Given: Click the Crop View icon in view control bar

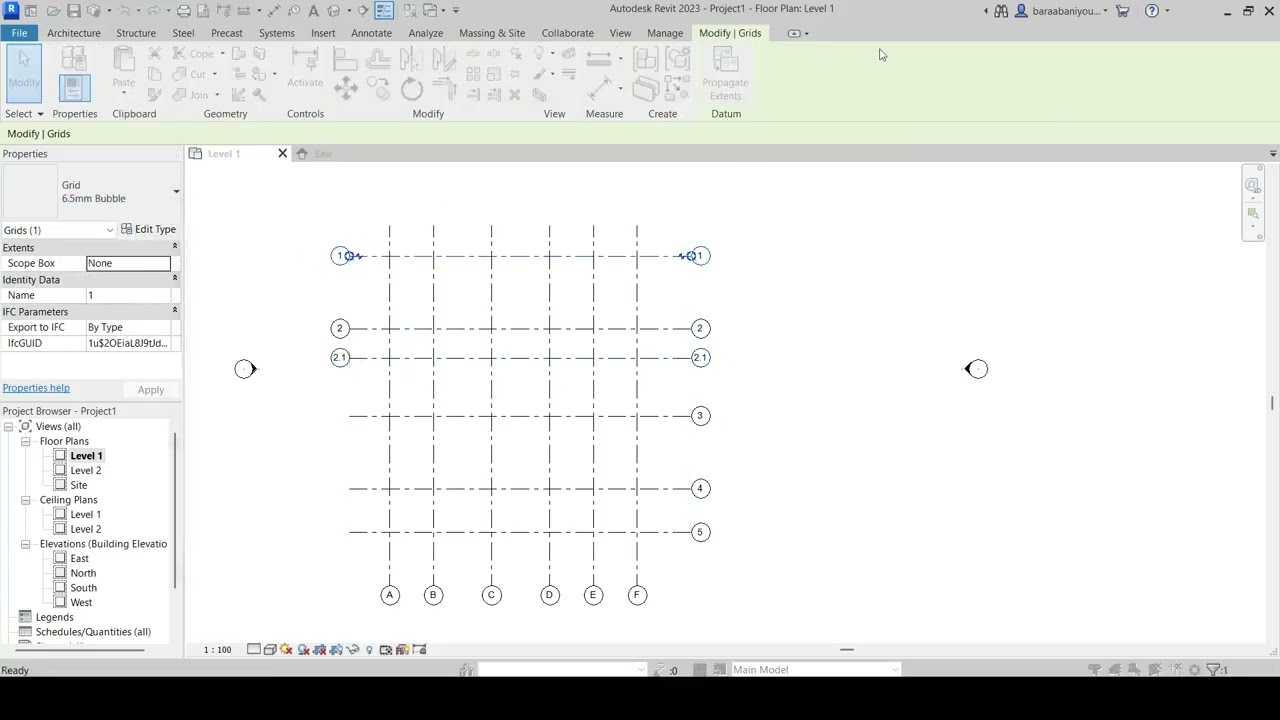Looking at the screenshot, I should (x=320, y=650).
